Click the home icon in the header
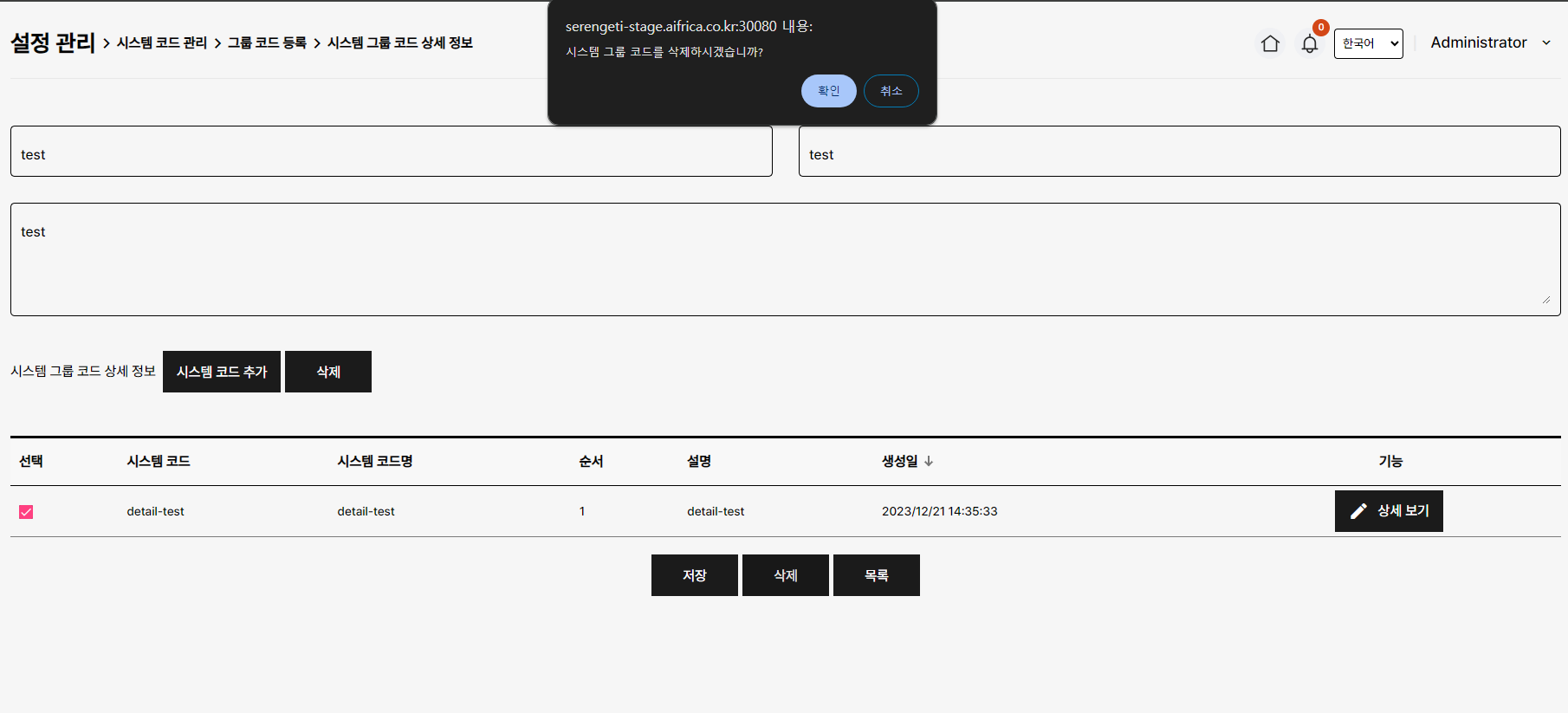Viewport: 1568px width, 713px height. [x=1270, y=43]
